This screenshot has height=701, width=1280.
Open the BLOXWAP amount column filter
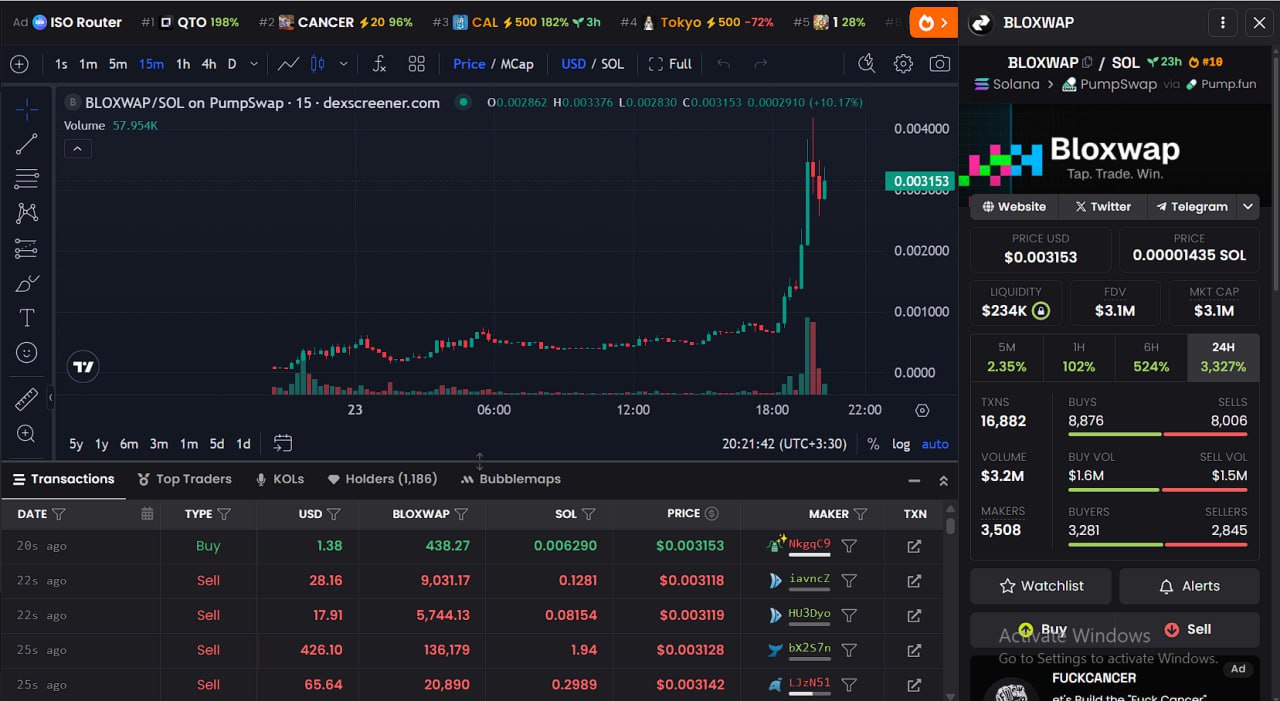[x=461, y=514]
